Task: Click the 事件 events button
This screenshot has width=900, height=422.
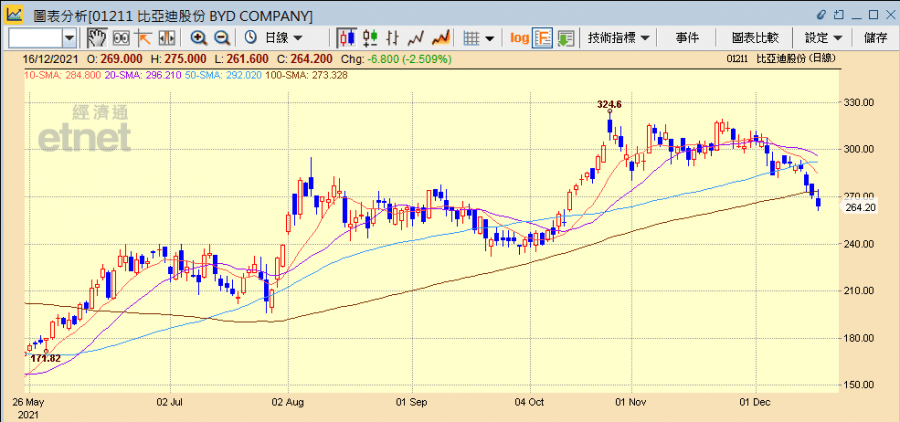Action: click(687, 38)
